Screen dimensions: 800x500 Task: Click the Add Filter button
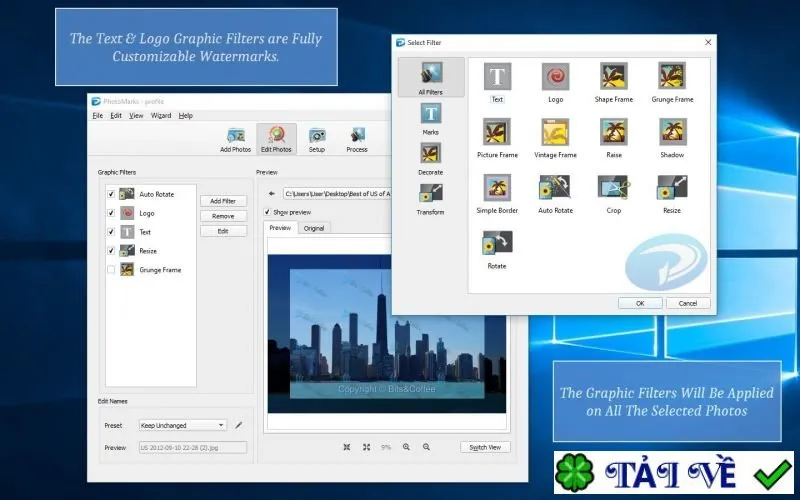[223, 201]
